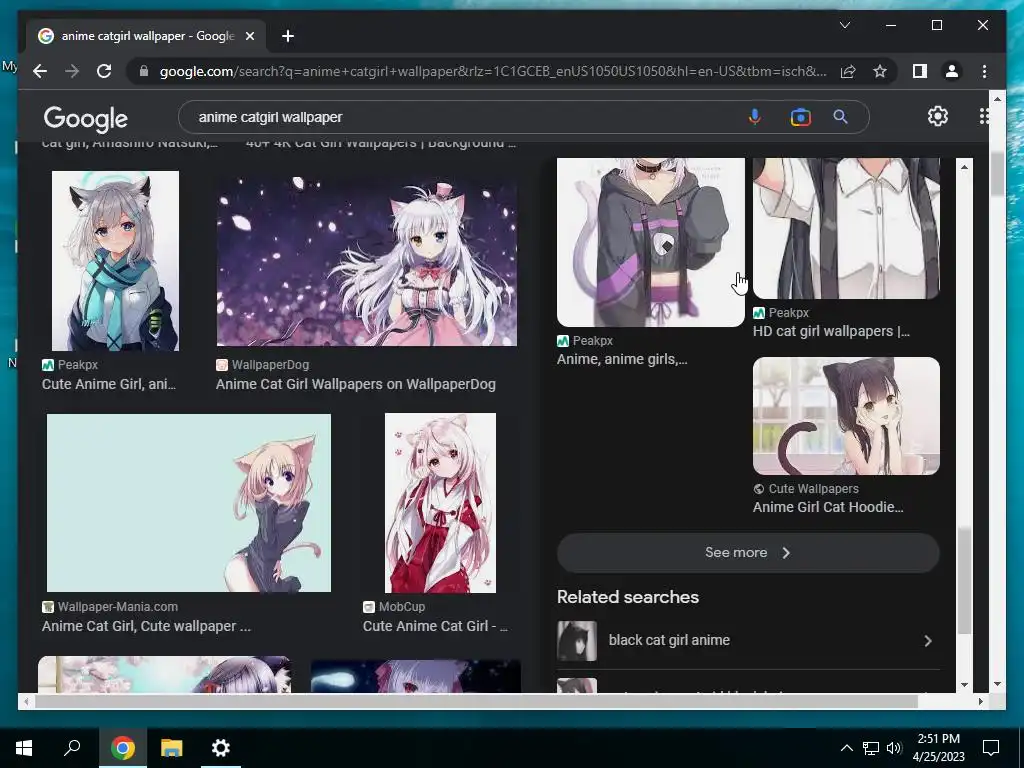Viewport: 1024px width, 768px height.
Task: Click the Chrome icon in the taskbar
Action: point(122,748)
